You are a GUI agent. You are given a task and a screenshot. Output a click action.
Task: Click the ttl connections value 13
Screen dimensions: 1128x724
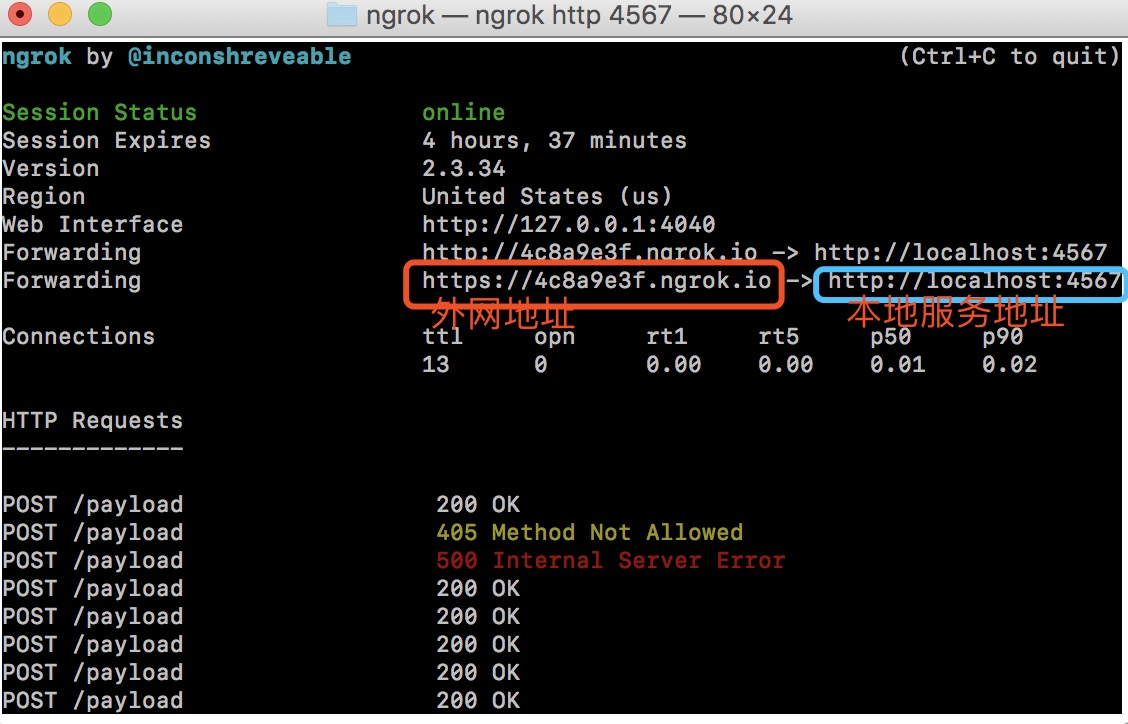(x=436, y=365)
